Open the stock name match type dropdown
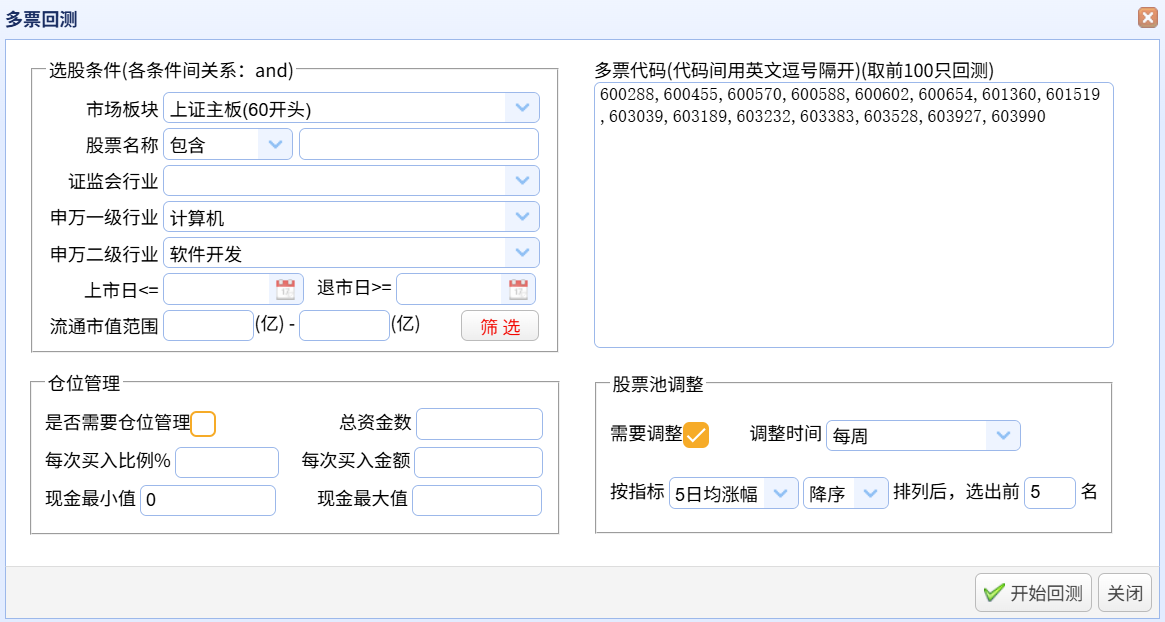Screen dimensions: 1165x622 (275, 144)
